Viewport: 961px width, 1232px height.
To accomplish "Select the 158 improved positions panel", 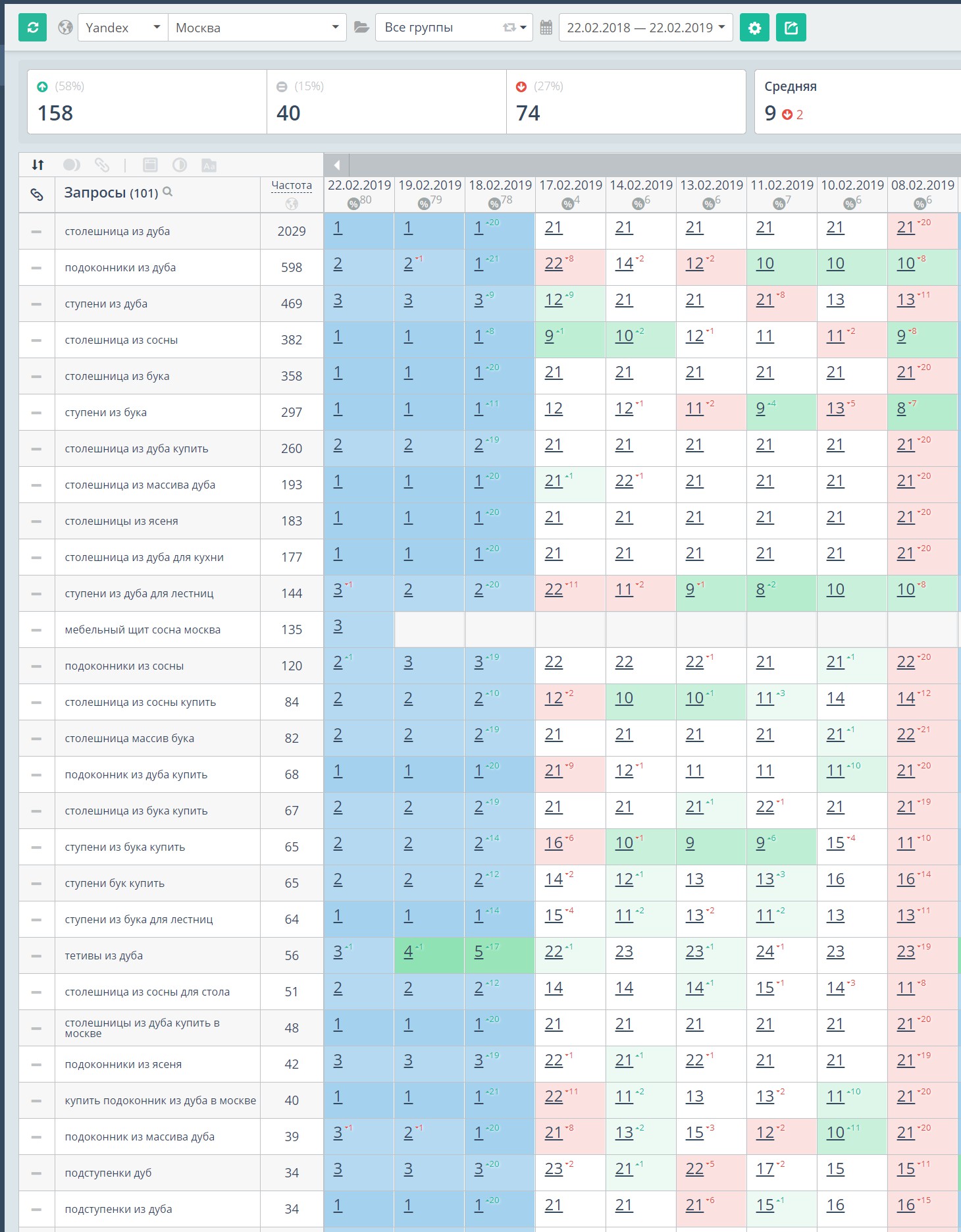I will click(x=147, y=102).
